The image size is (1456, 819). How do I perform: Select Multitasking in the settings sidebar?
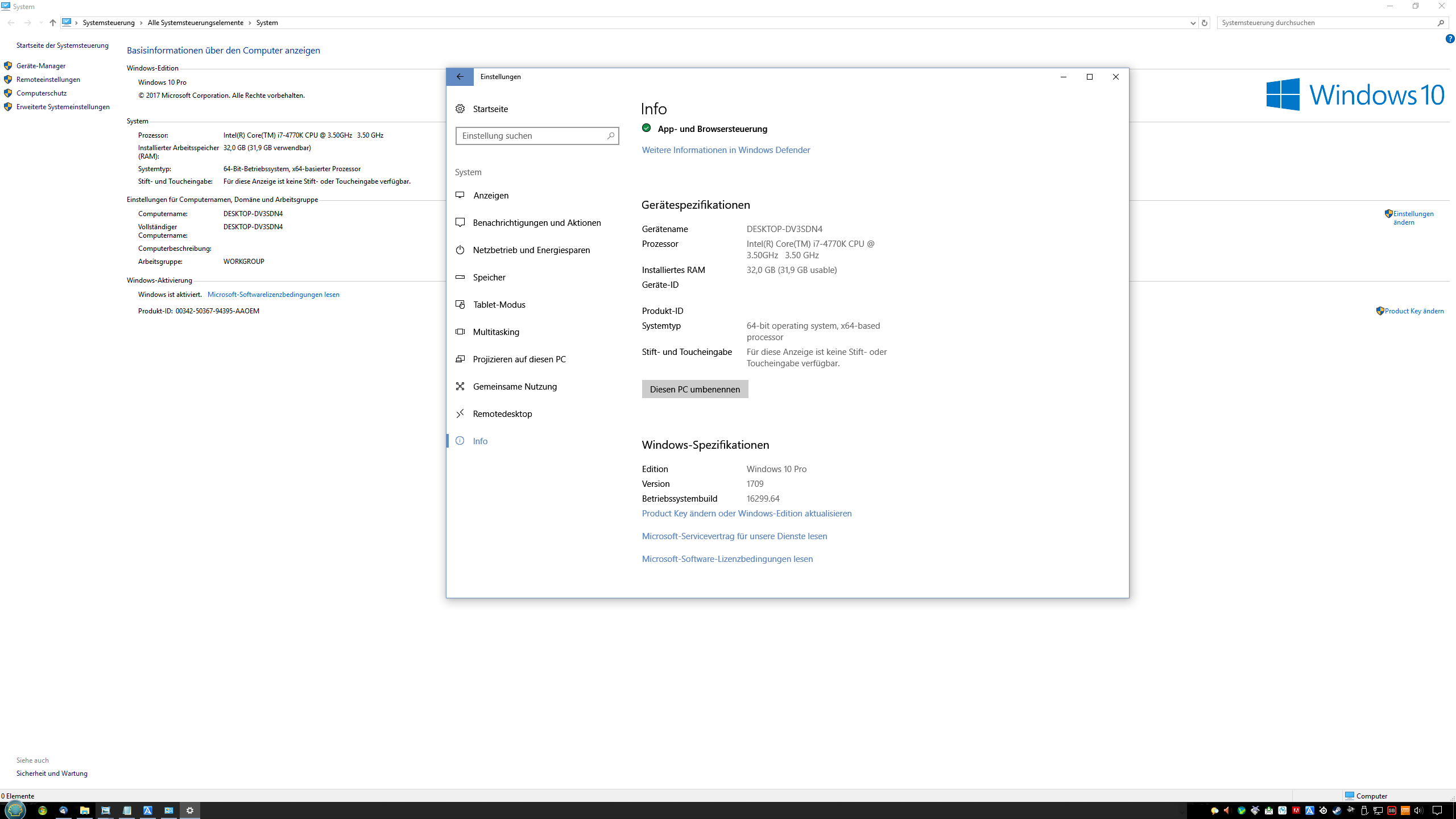click(x=487, y=332)
